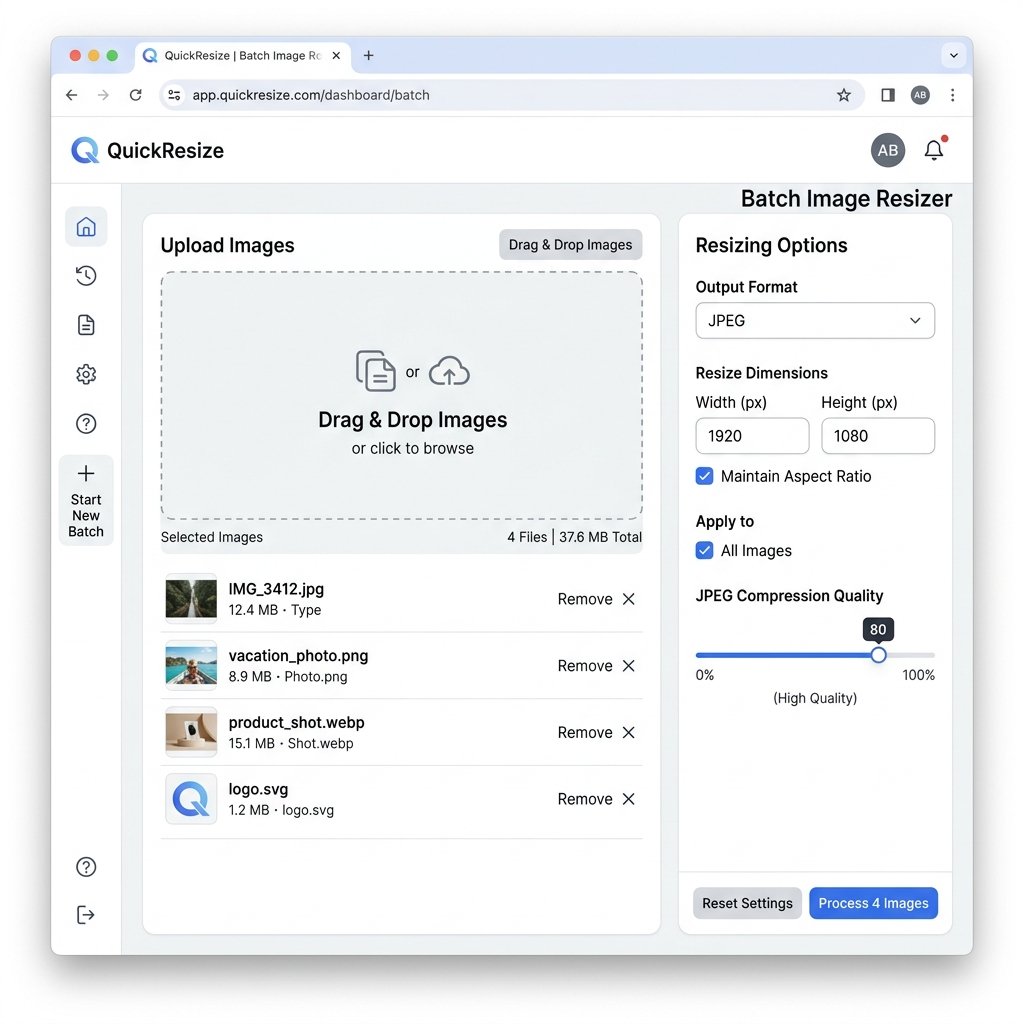Screen dimensions: 1024x1024
Task: Select the QuickResize browser tab
Action: pos(243,56)
